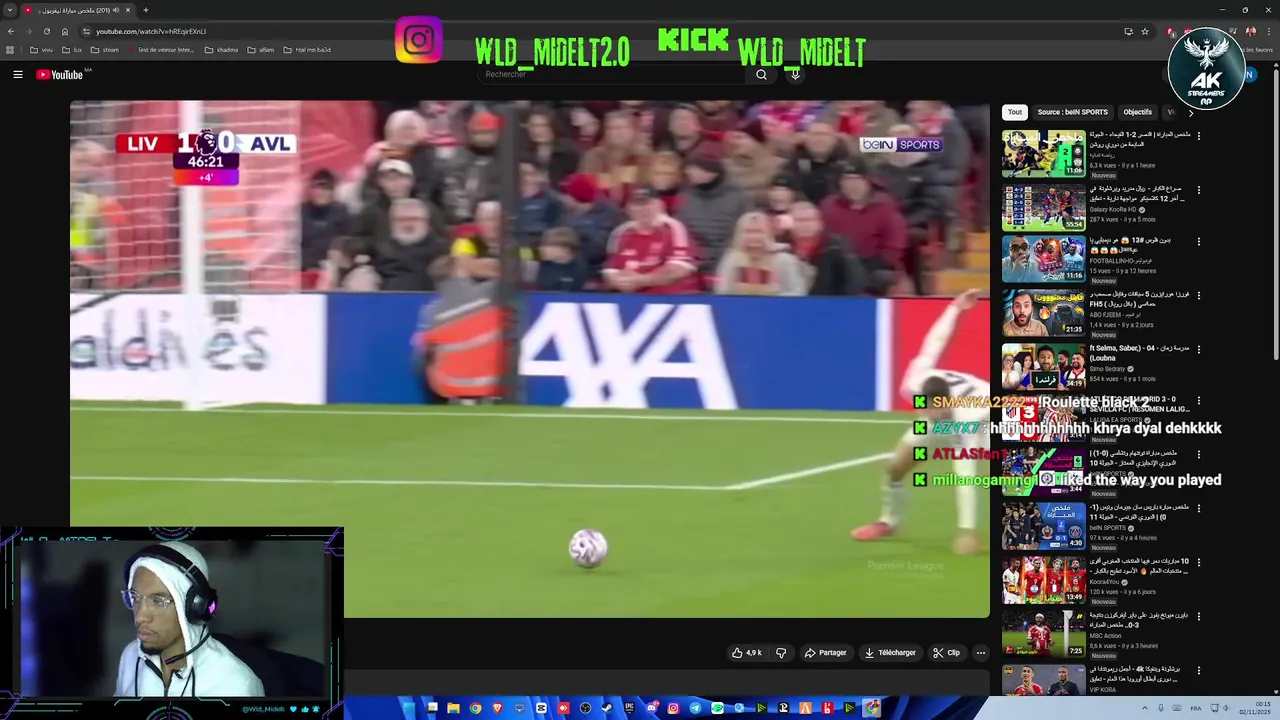Focus the Rechercher search field
Screen dimensions: 1280x720
(x=612, y=74)
